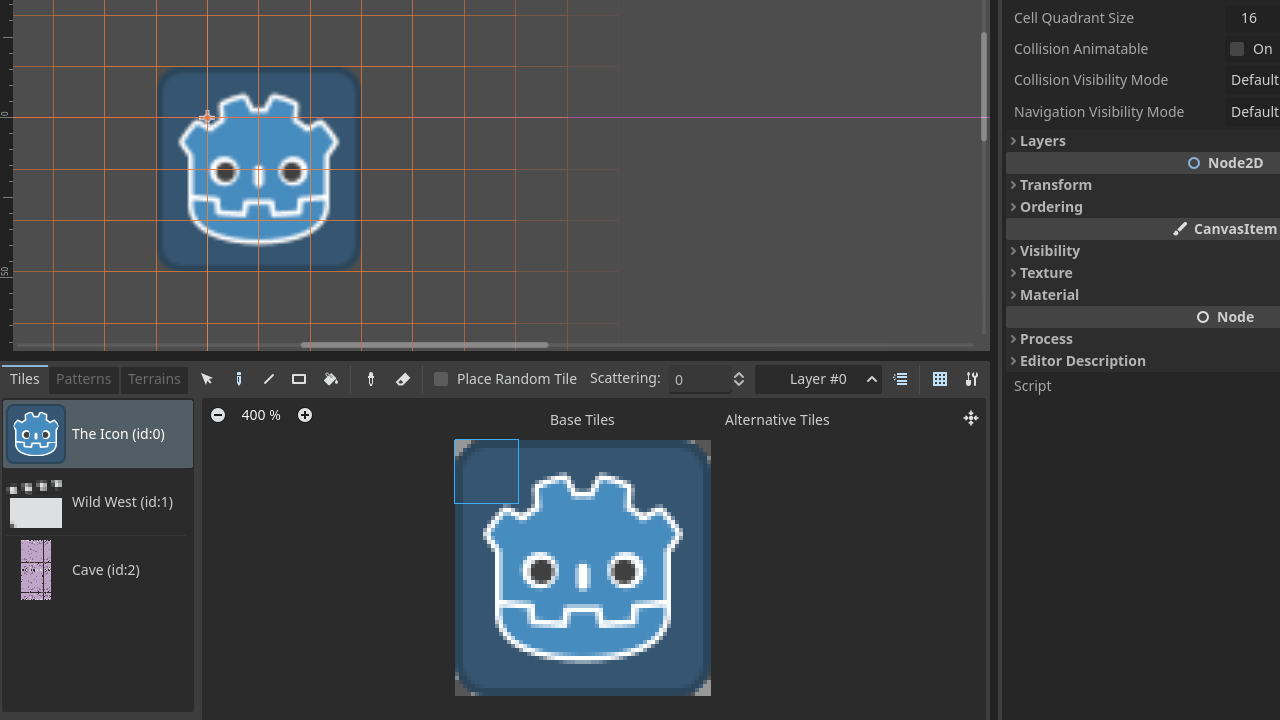
Task: Toggle the Eraser tool
Action: tap(403, 379)
